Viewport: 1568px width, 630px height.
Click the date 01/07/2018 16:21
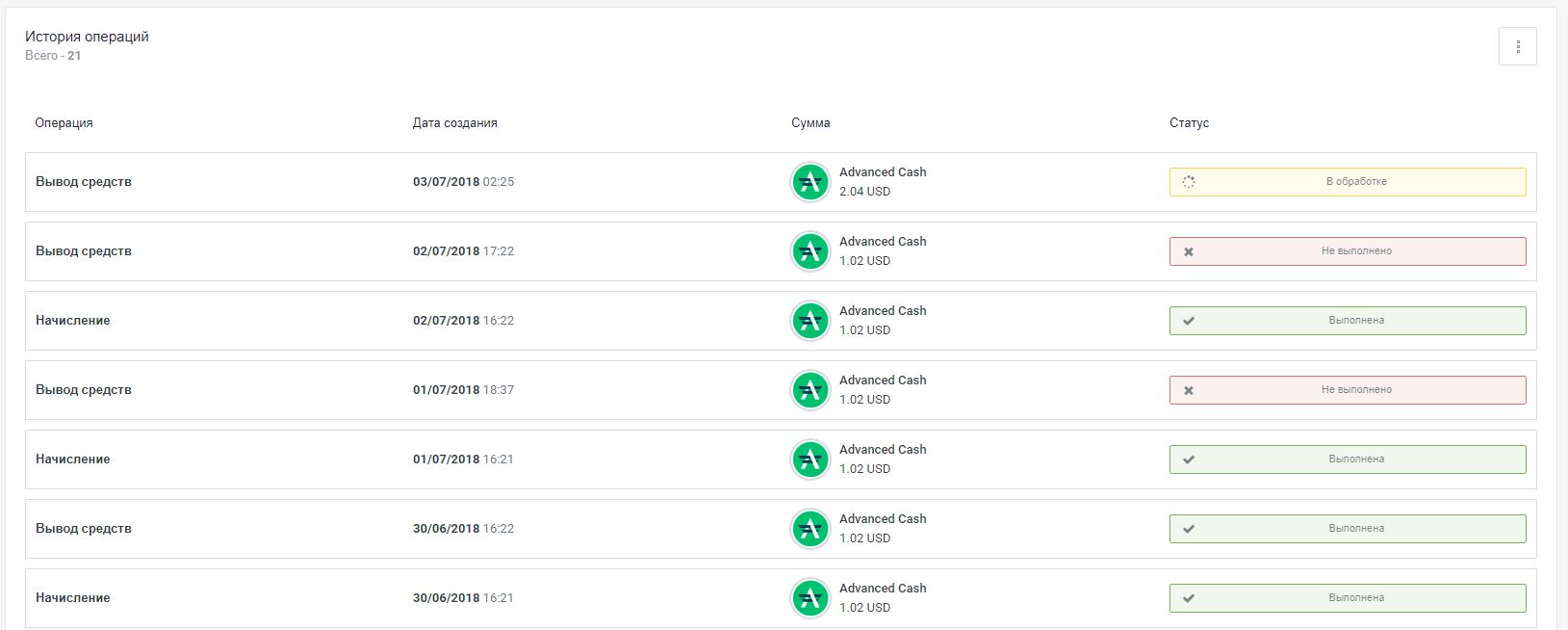463,459
